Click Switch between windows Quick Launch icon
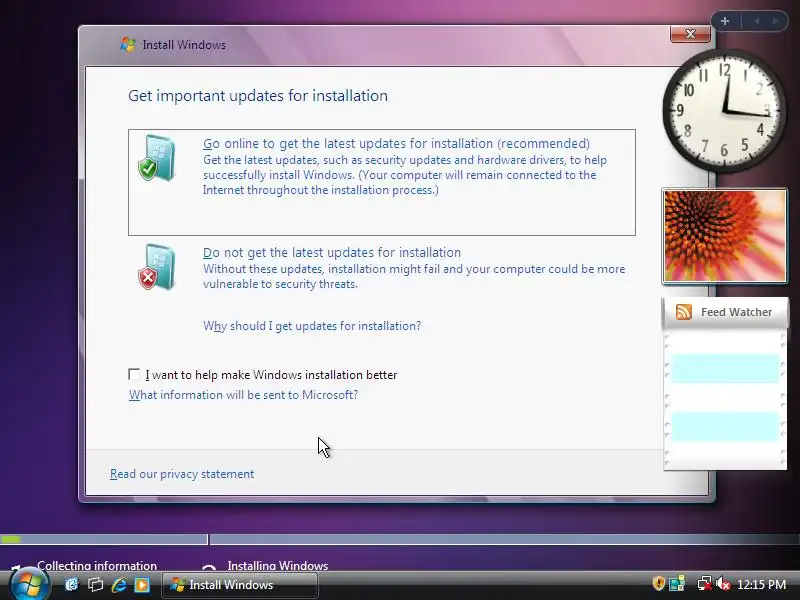Image resolution: width=800 pixels, height=600 pixels. click(95, 584)
